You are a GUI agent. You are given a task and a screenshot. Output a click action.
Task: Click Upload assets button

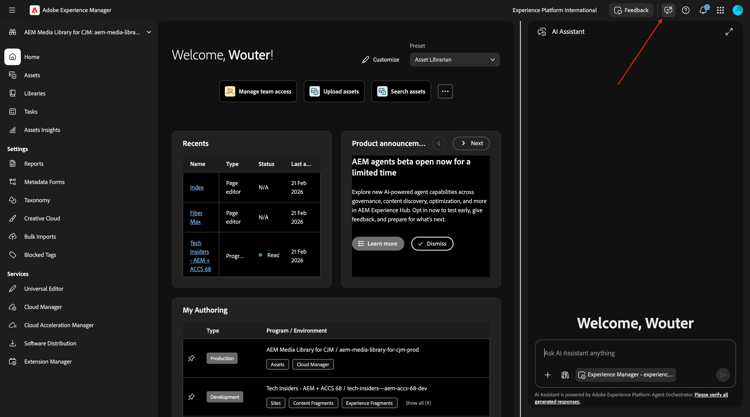(334, 91)
